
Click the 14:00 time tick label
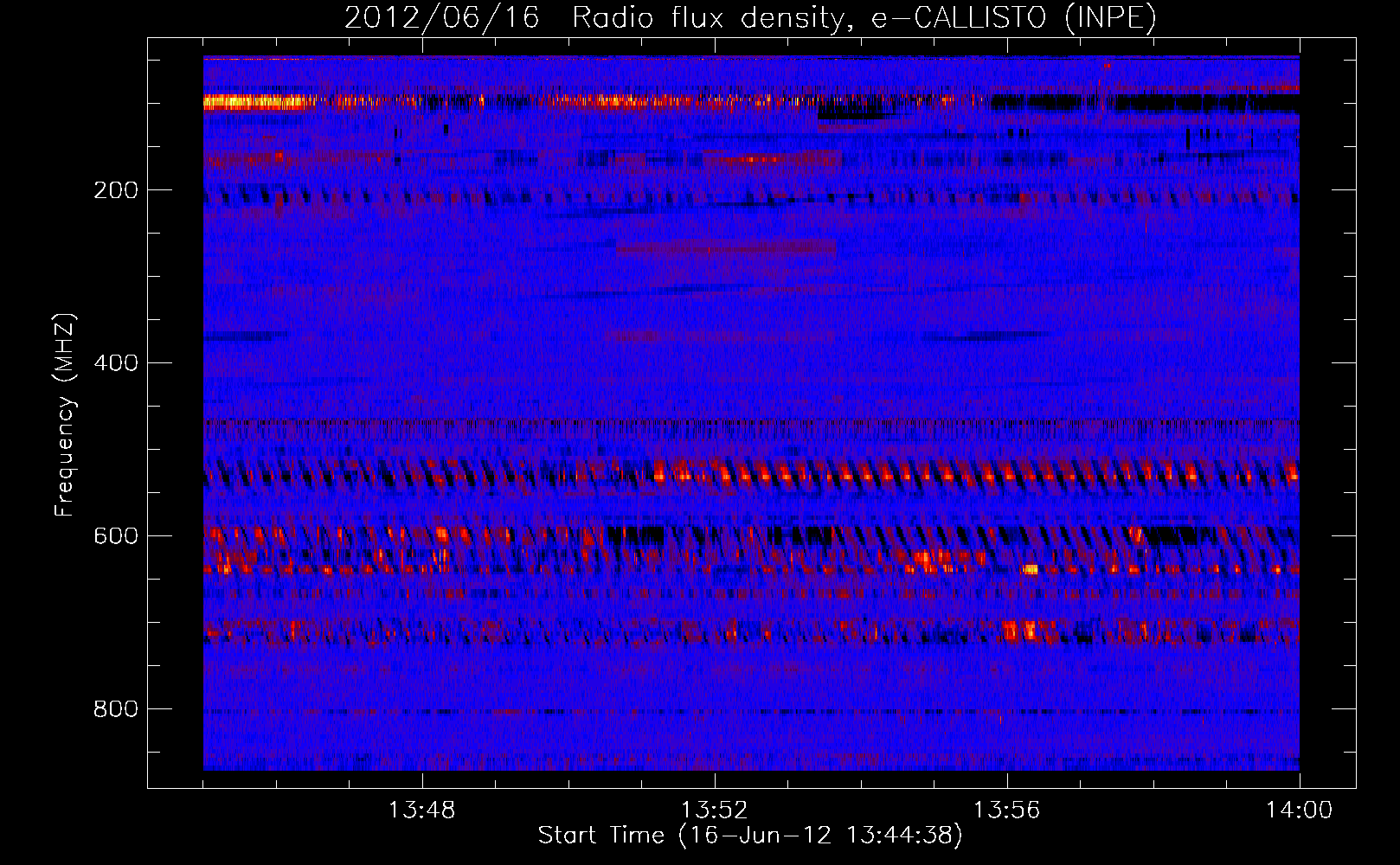click(1299, 811)
